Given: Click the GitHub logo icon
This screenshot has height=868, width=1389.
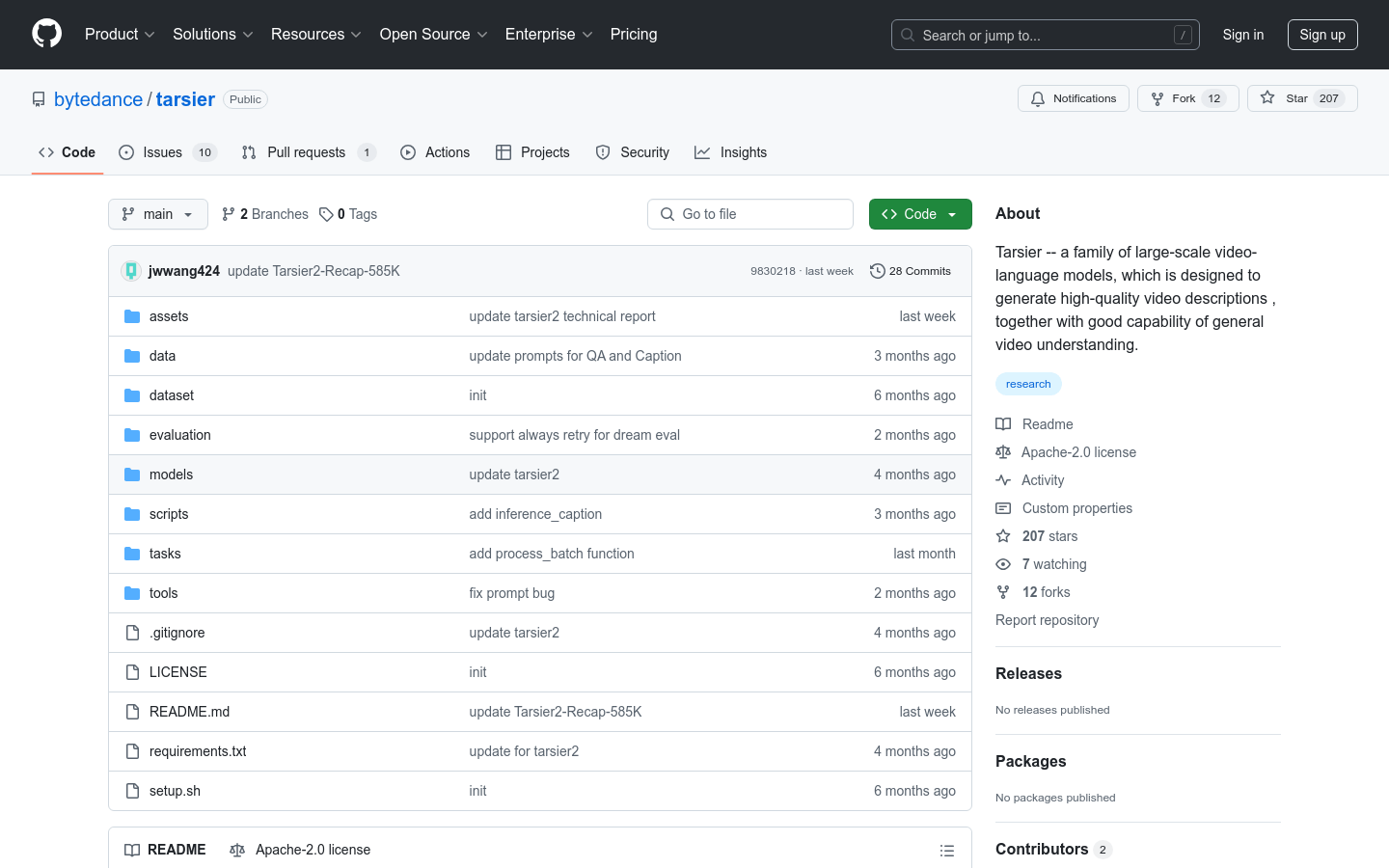Looking at the screenshot, I should [x=46, y=34].
